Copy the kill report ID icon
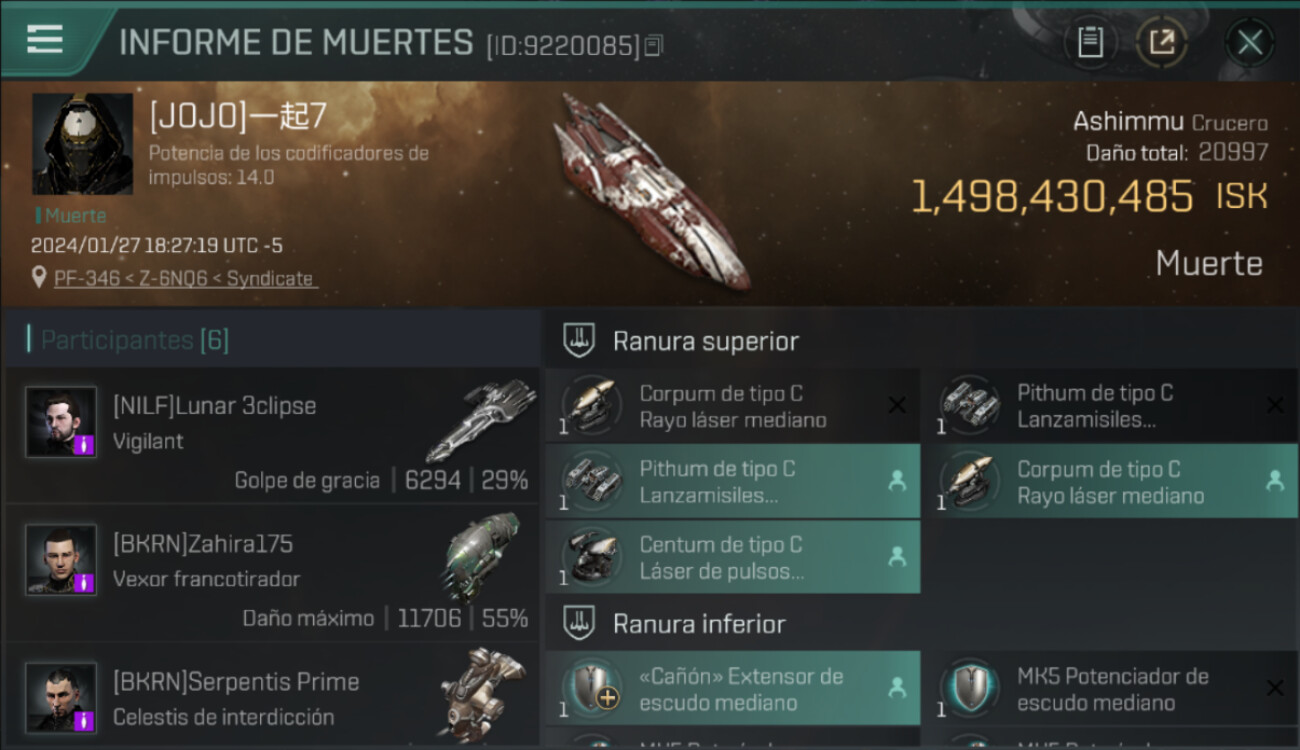 tap(653, 46)
